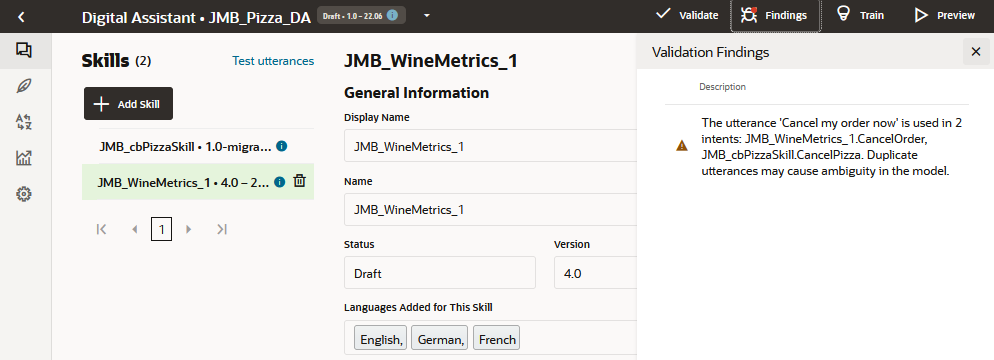Go to last page of skills
The height and width of the screenshot is (360, 994).
221,229
